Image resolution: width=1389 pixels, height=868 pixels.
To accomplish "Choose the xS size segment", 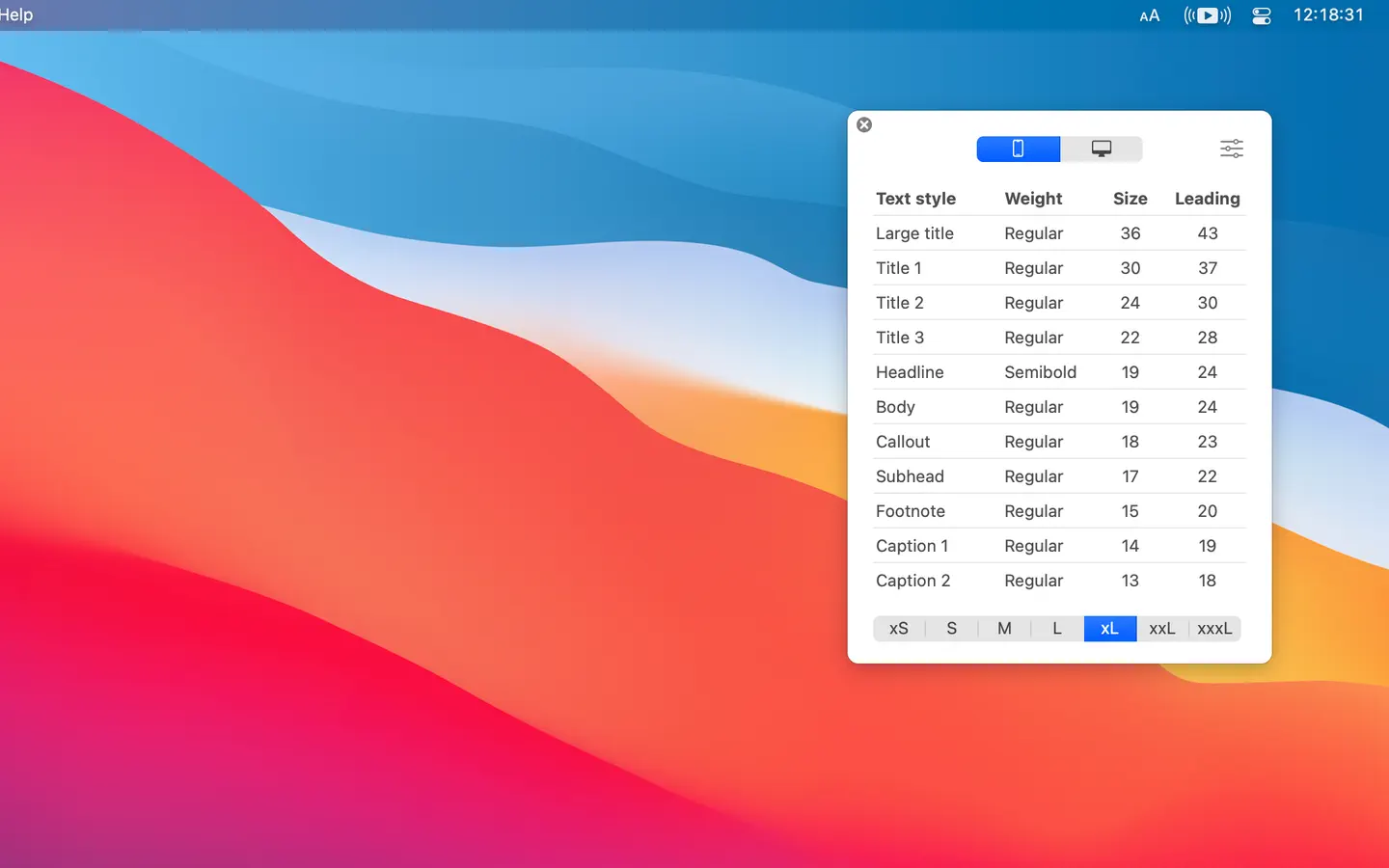I will pos(899,629).
